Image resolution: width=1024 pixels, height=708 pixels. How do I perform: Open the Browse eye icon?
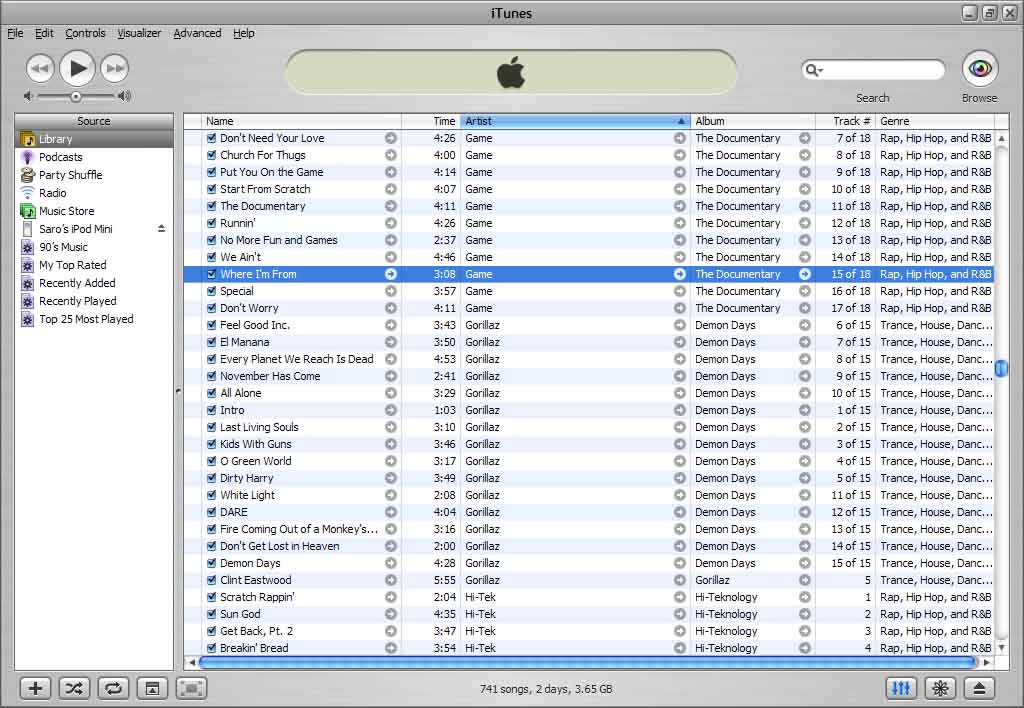980,69
